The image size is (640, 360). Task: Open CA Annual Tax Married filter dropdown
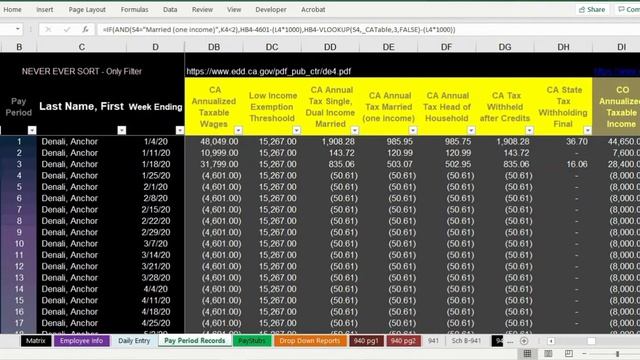[x=413, y=130]
